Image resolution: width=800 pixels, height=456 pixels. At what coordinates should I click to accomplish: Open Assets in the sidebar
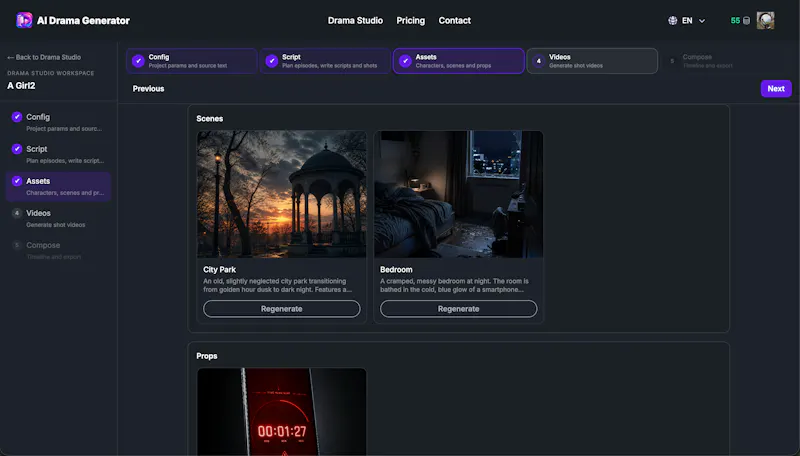pos(59,186)
